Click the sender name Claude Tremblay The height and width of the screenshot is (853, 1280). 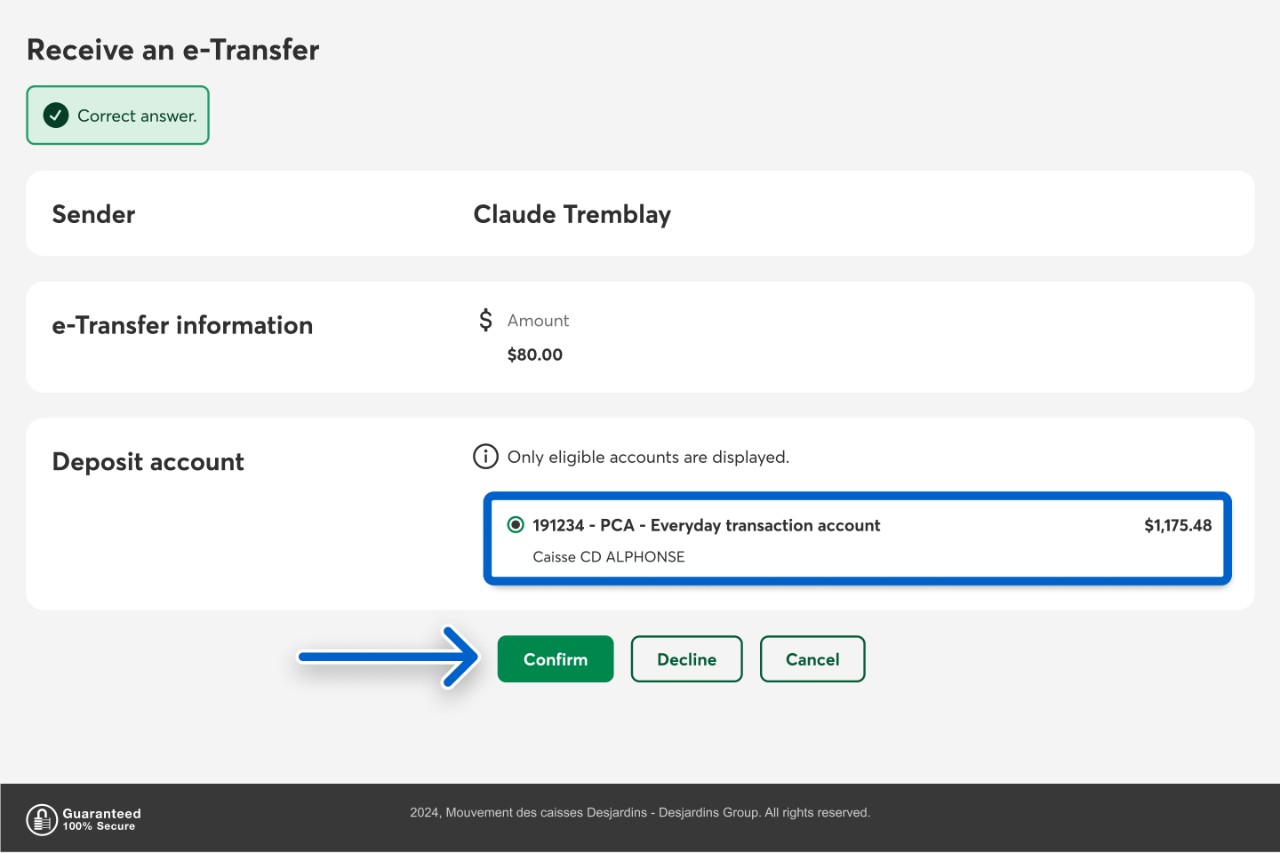(x=571, y=214)
